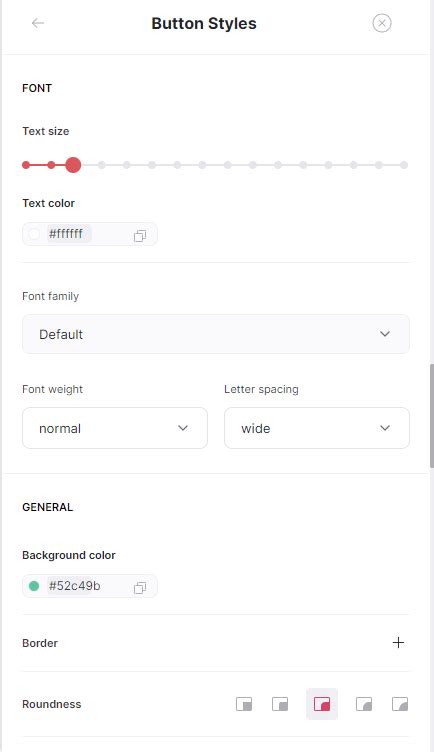The width and height of the screenshot is (434, 752).
Task: Set text size to the last slider stop
Action: point(404,165)
